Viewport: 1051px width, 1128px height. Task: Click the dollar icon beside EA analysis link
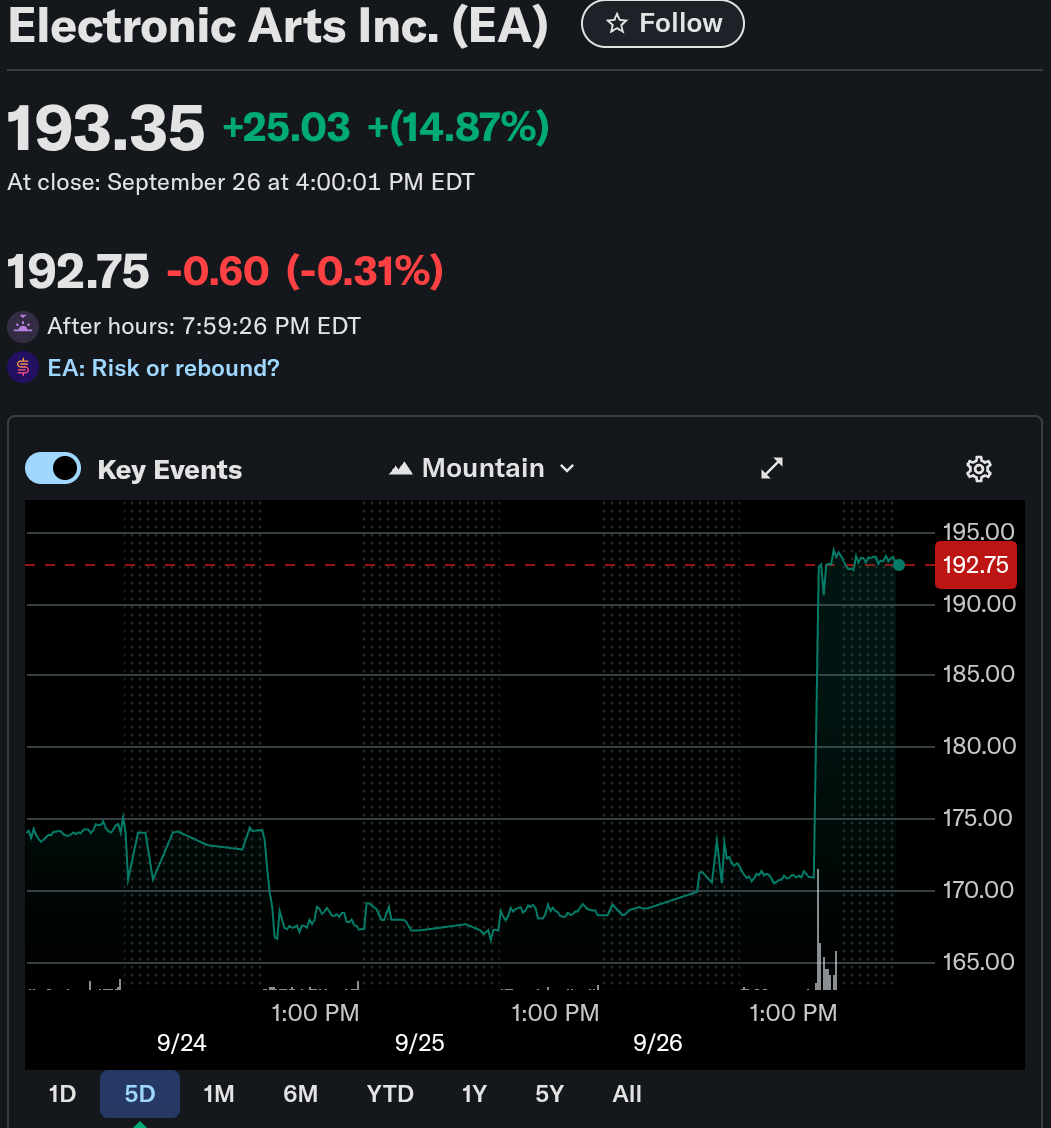23,368
